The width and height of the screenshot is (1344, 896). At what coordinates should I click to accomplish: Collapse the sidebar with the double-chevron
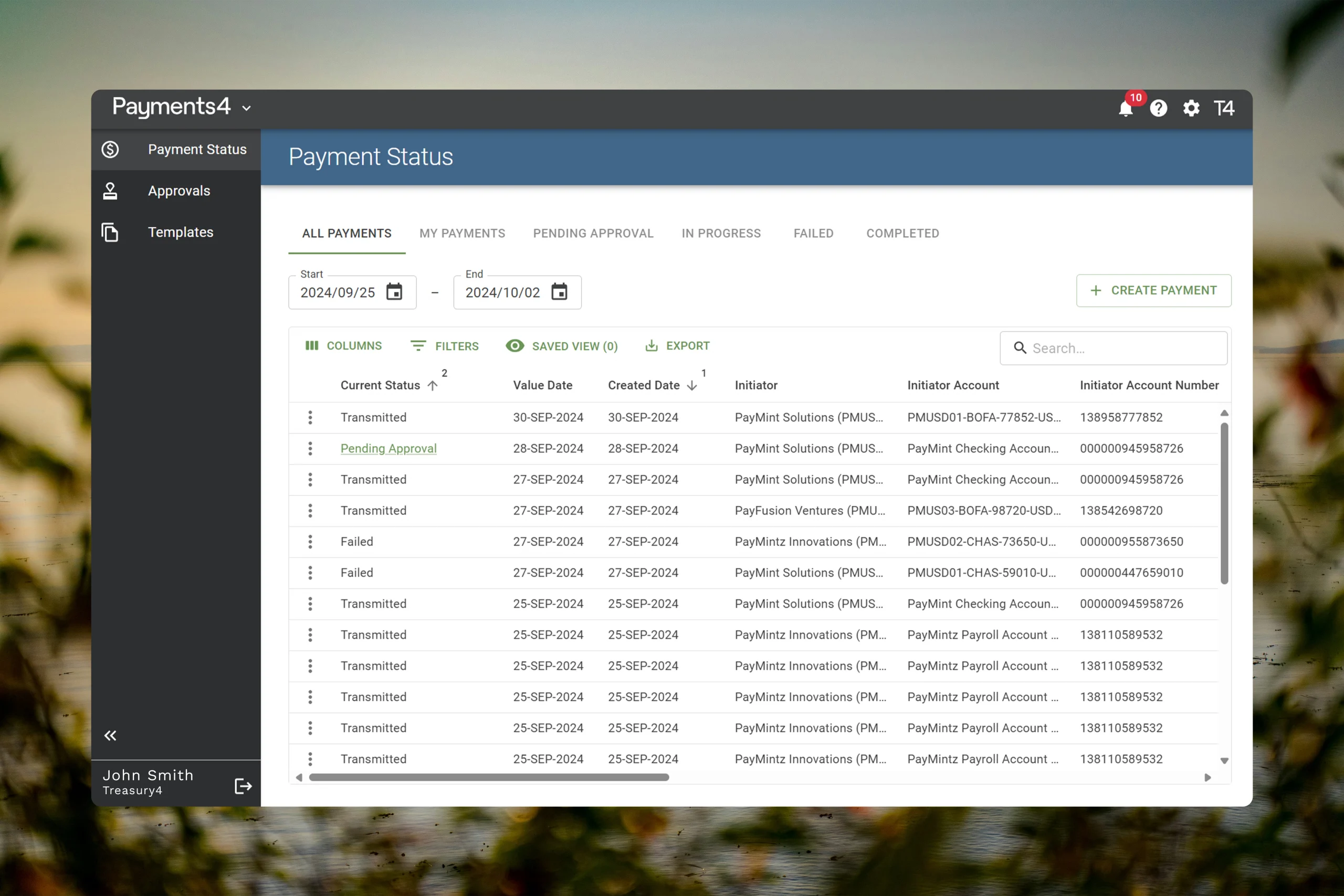point(110,735)
